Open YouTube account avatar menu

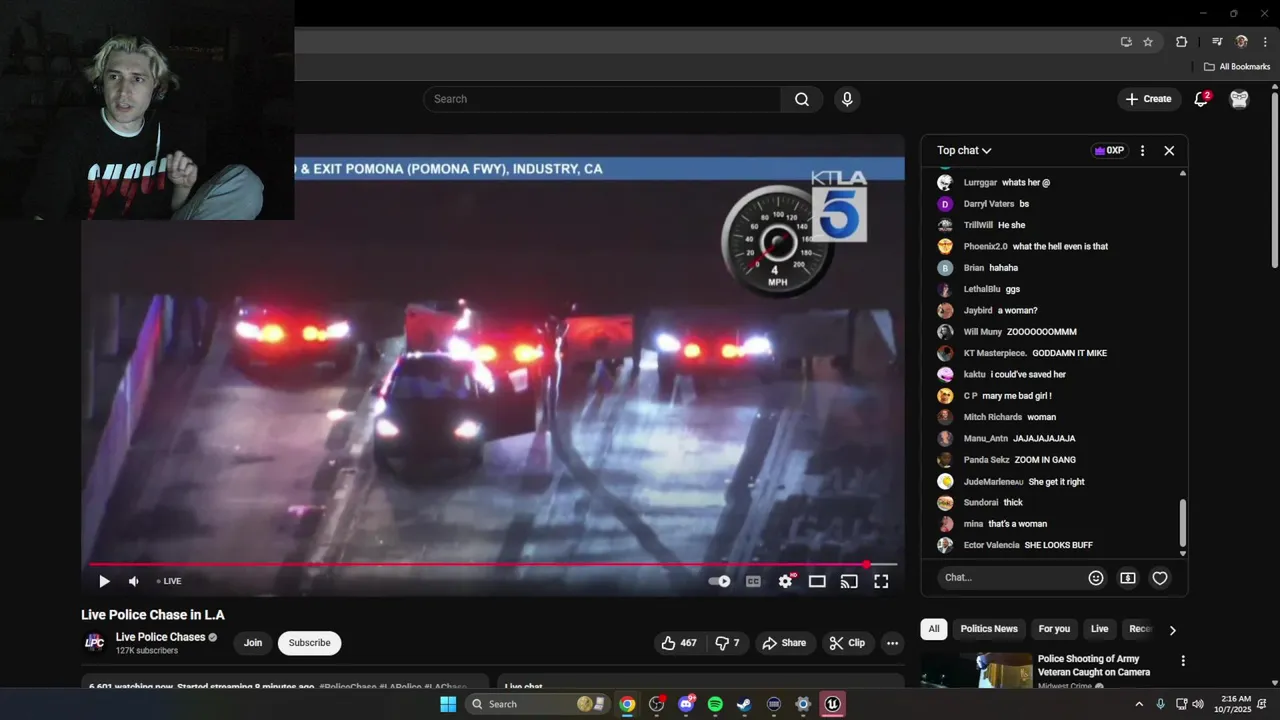click(1239, 99)
